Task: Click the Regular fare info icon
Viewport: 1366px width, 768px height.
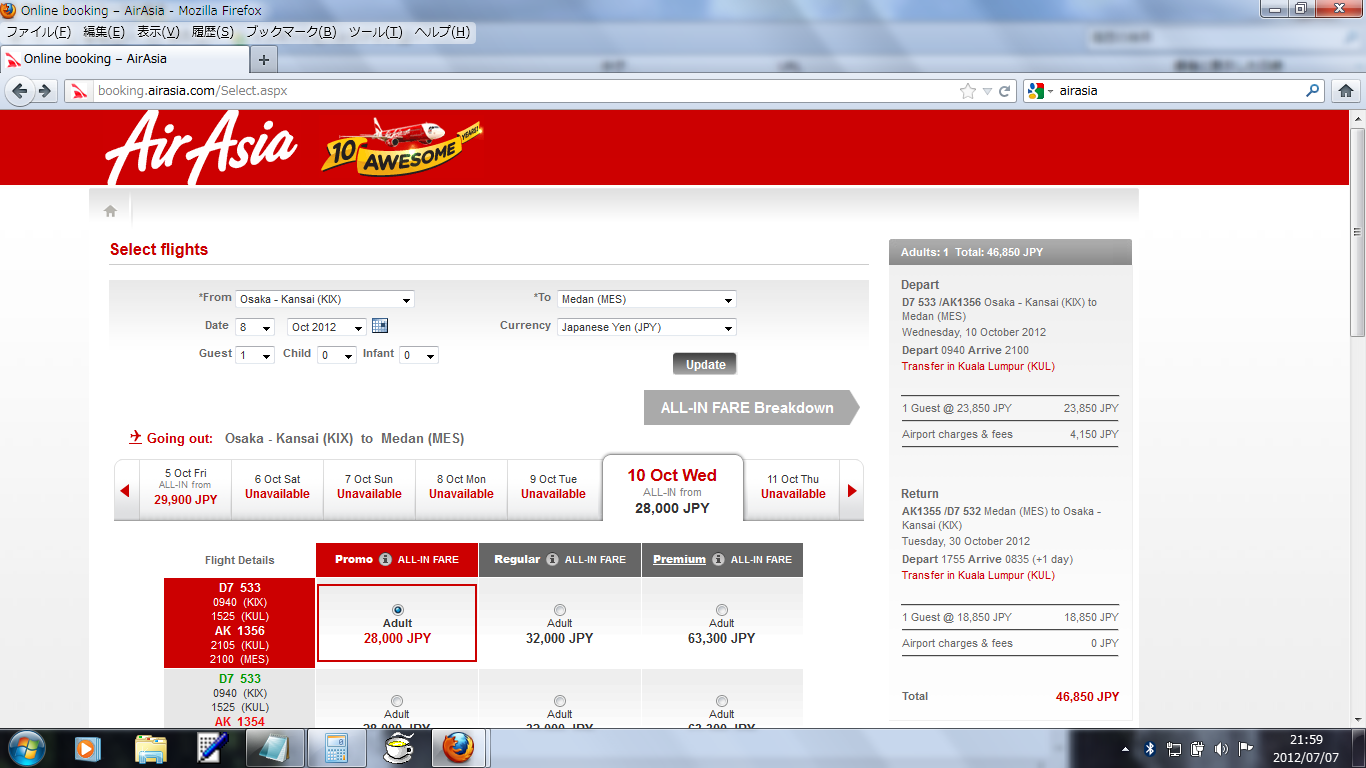Action: tap(552, 560)
